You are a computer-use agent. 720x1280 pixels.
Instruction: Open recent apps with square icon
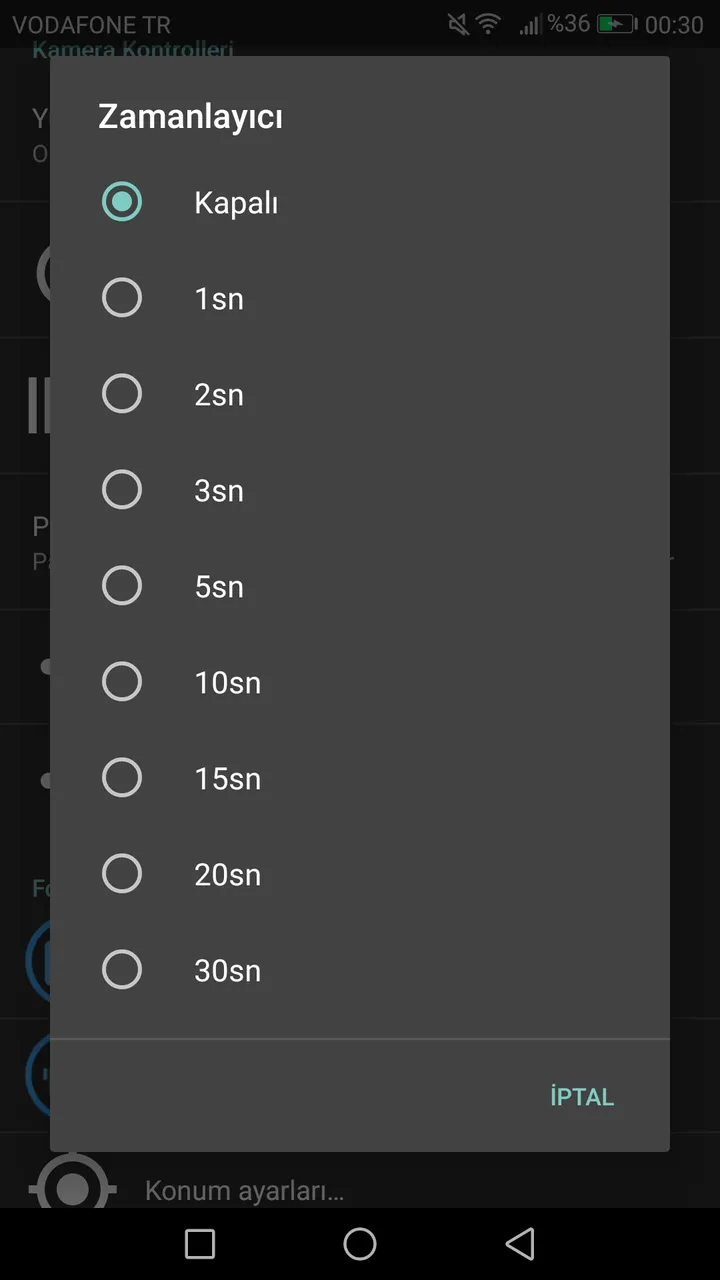pyautogui.click(x=200, y=1244)
